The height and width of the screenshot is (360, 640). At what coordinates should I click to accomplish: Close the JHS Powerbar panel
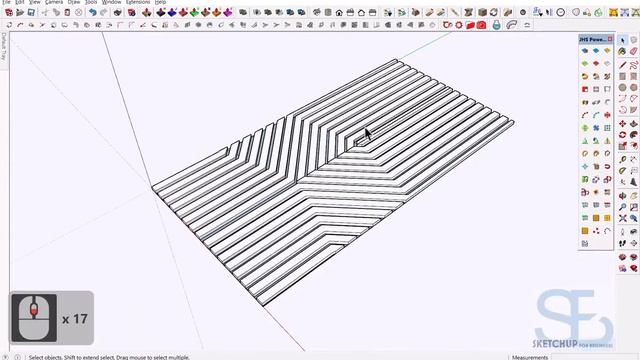pos(610,39)
